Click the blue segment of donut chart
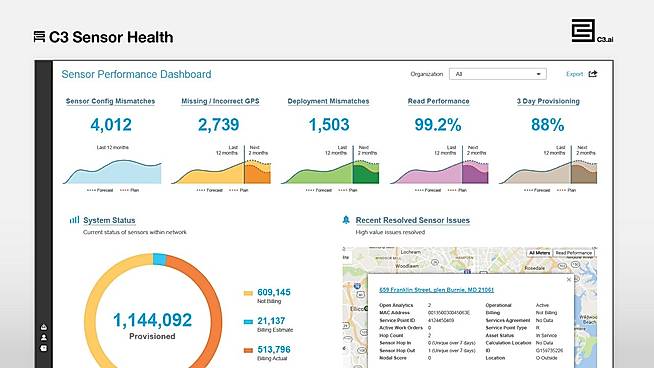This screenshot has width=654, height=368. pos(160,259)
